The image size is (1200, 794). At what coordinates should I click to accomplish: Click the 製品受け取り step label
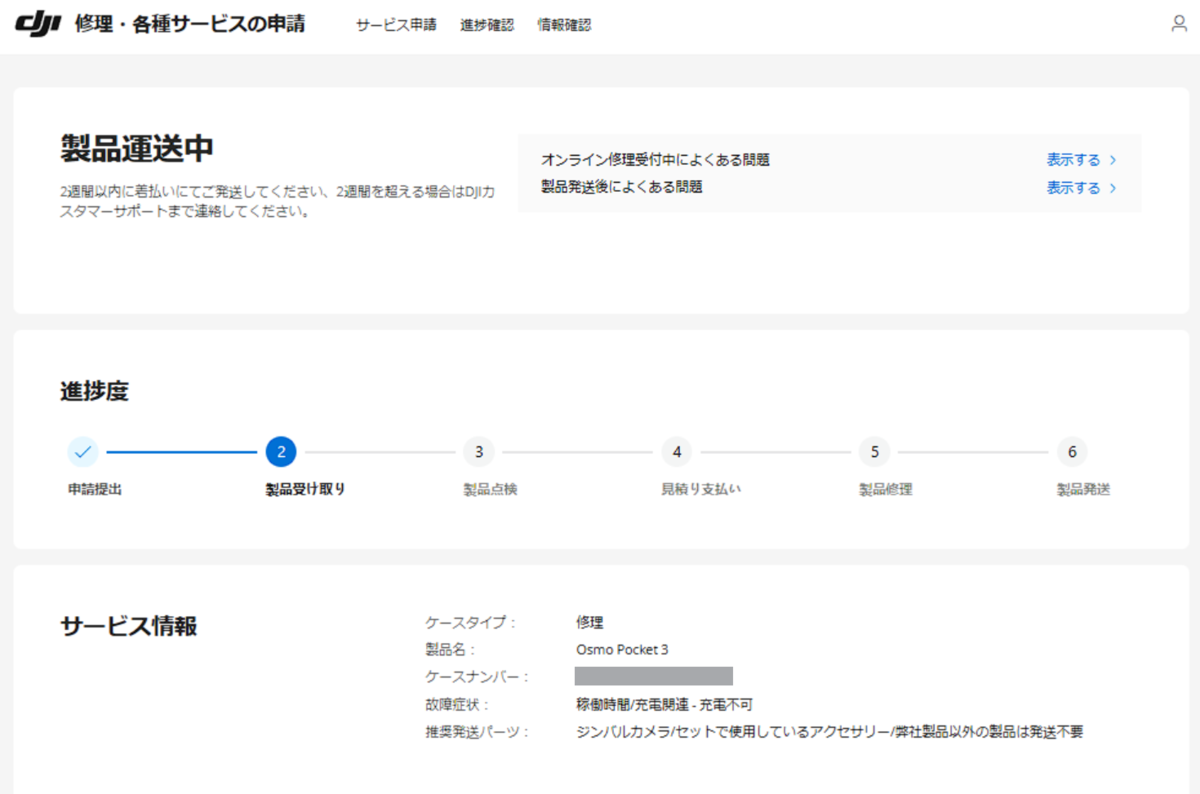click(x=305, y=490)
